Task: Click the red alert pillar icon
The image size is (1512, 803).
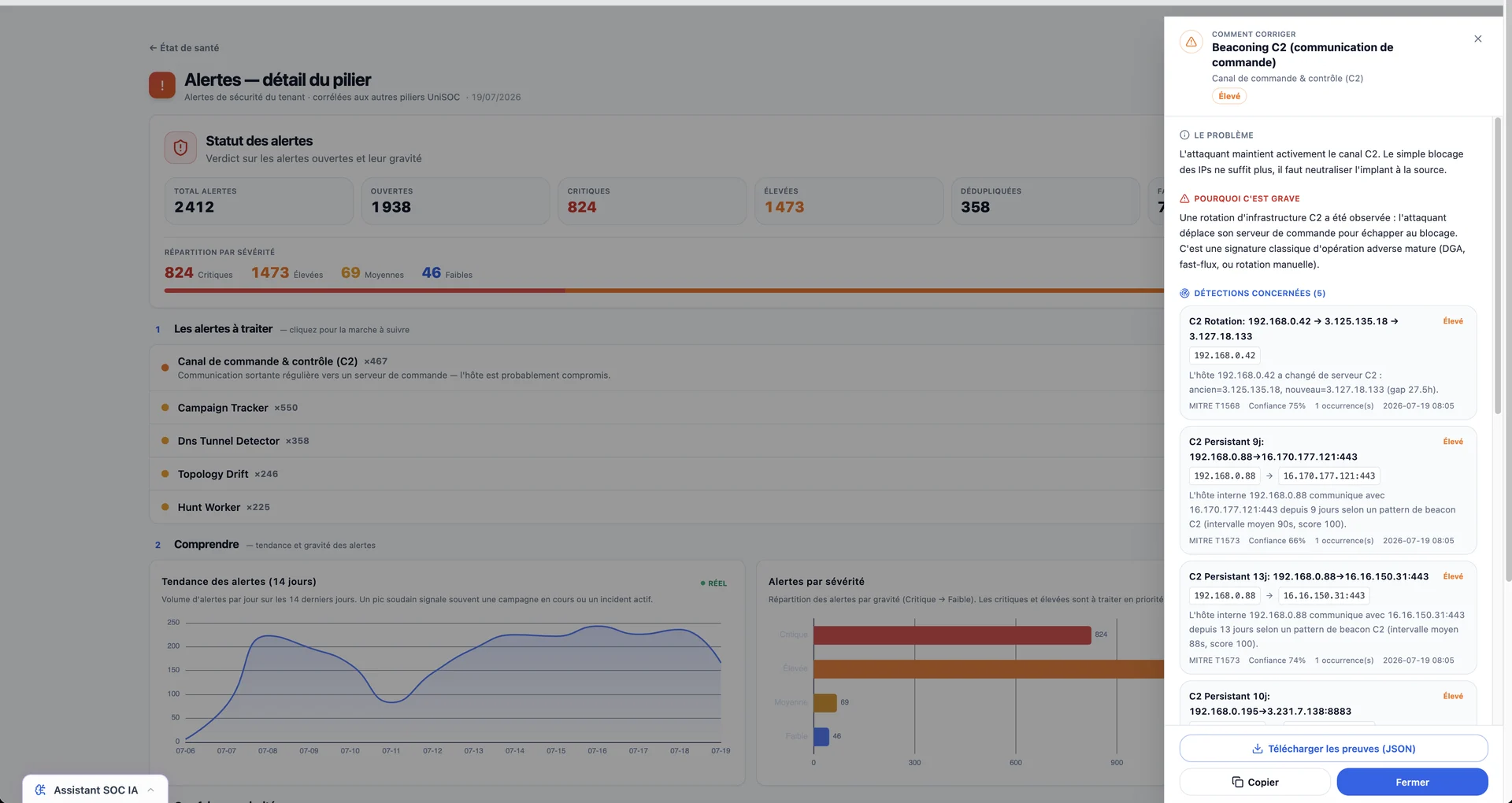Action: coord(162,85)
